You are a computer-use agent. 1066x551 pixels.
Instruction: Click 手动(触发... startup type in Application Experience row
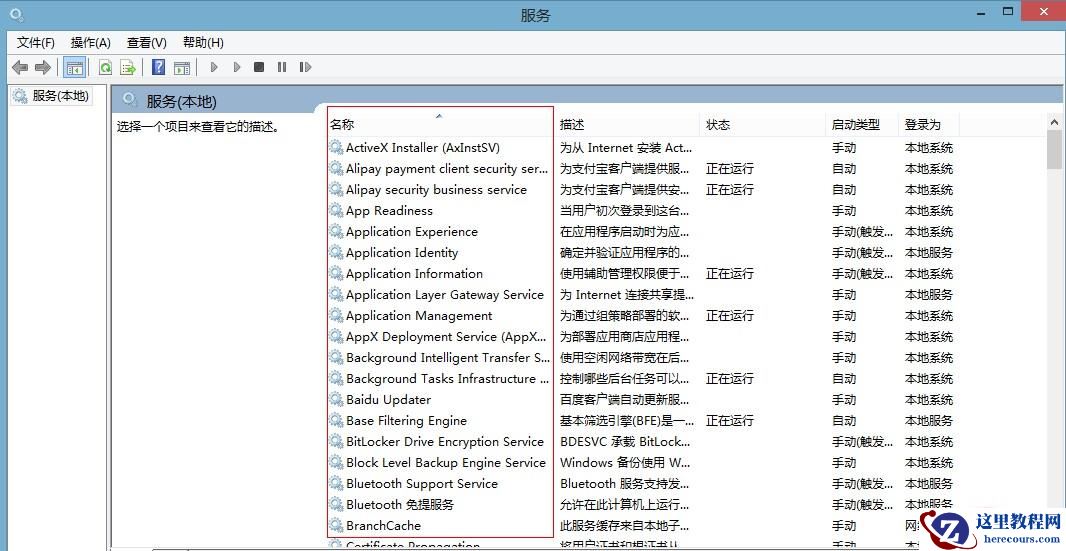coord(862,231)
